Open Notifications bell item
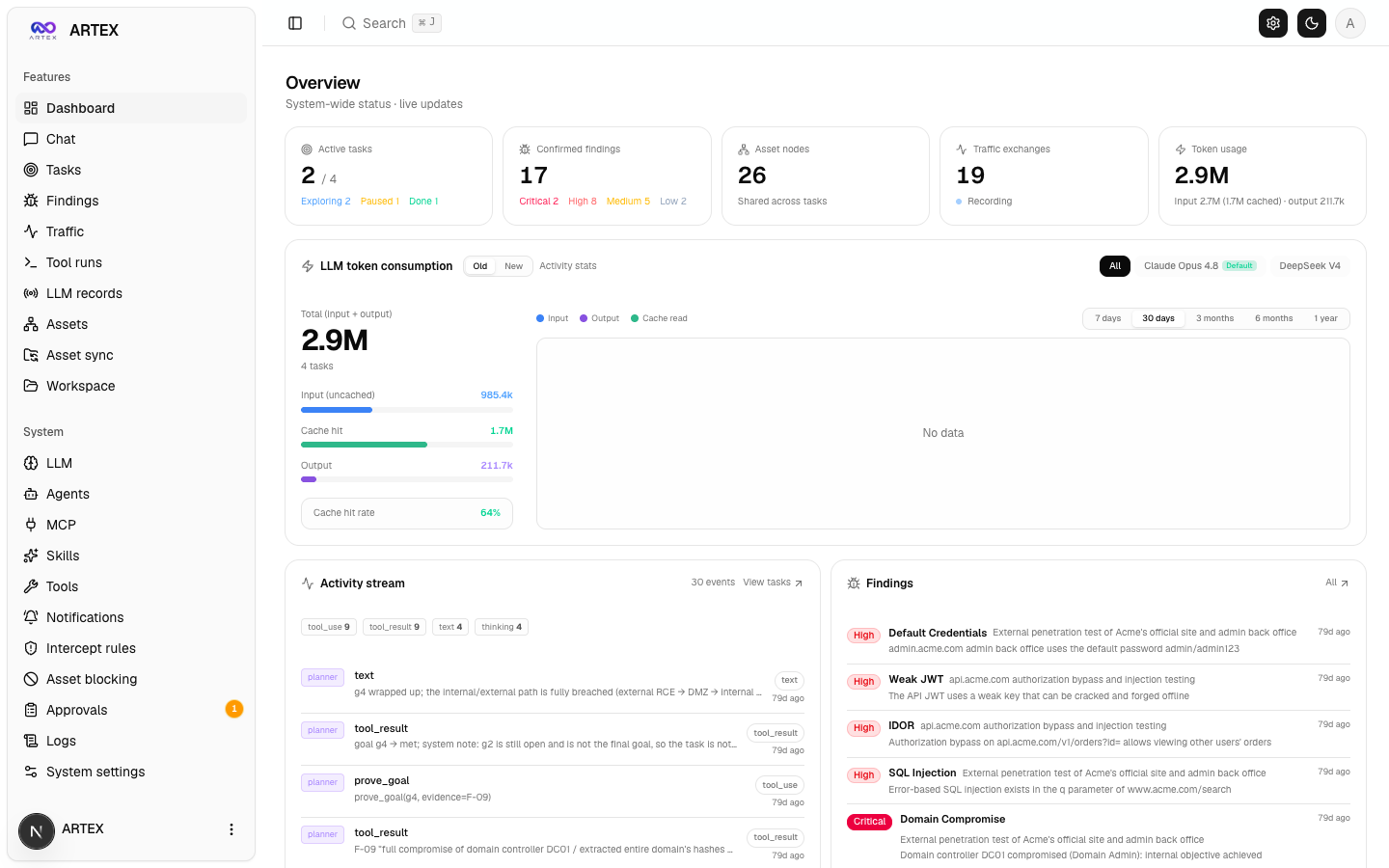 (x=131, y=617)
